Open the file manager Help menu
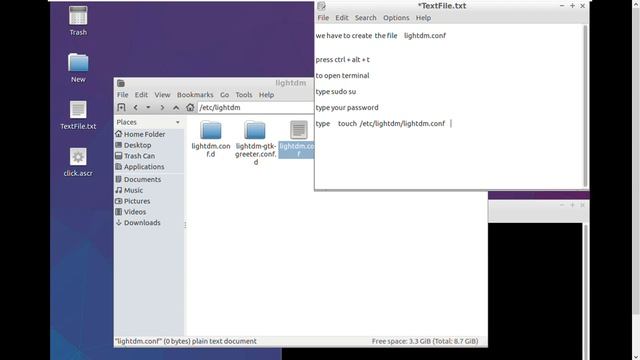Viewport: 640px width, 360px height. tap(267, 95)
